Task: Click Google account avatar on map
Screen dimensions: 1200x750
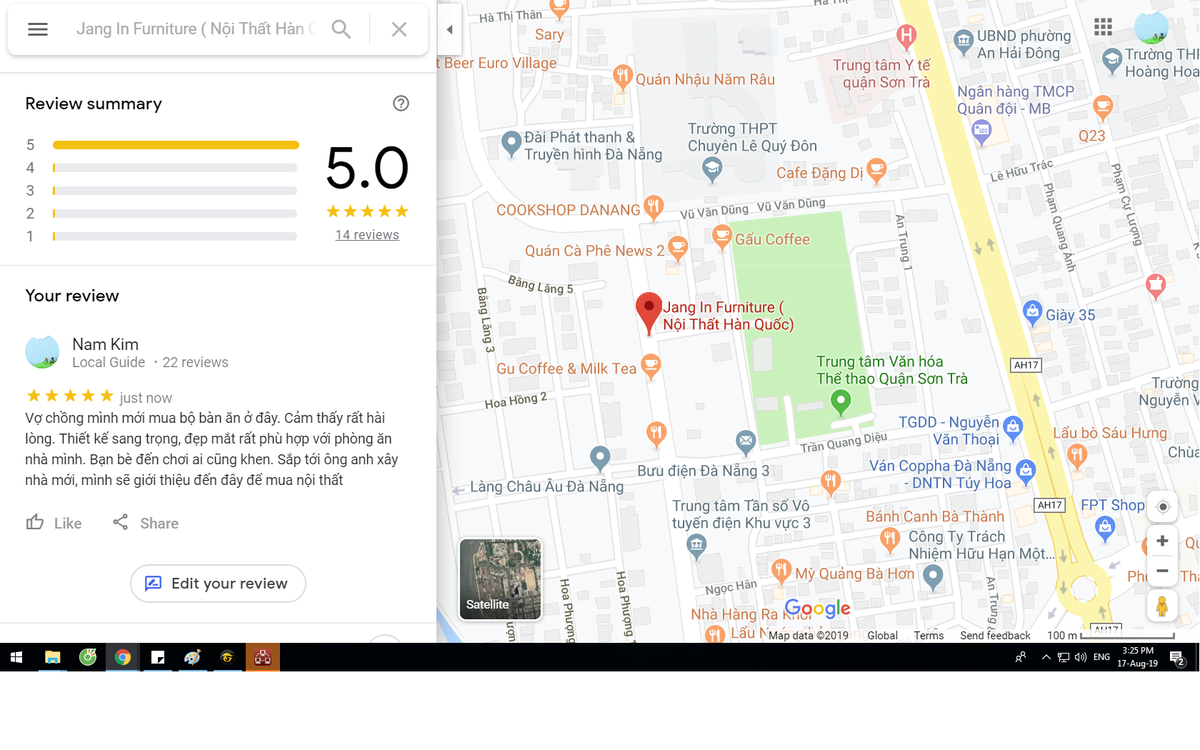Action: 1152,27
